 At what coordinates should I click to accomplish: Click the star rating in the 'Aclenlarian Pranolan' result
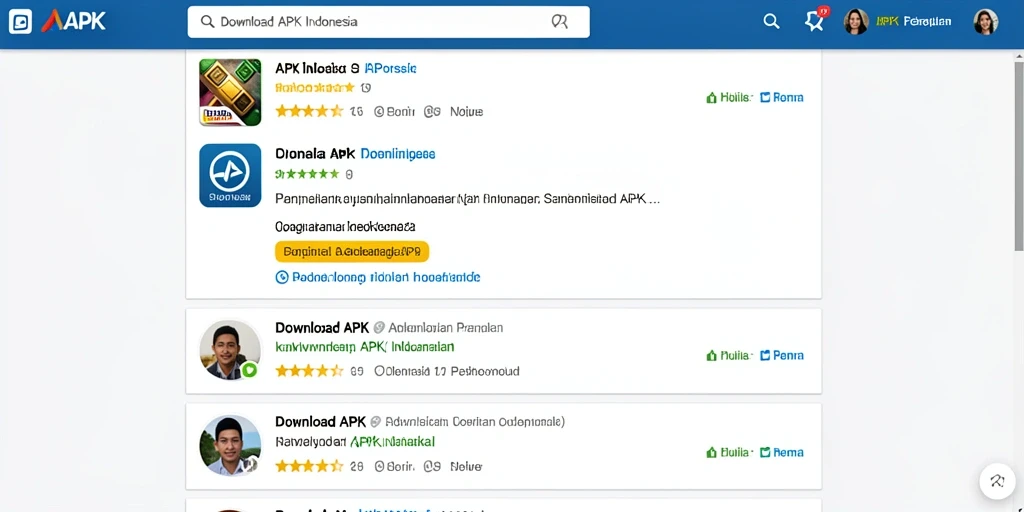(309, 371)
